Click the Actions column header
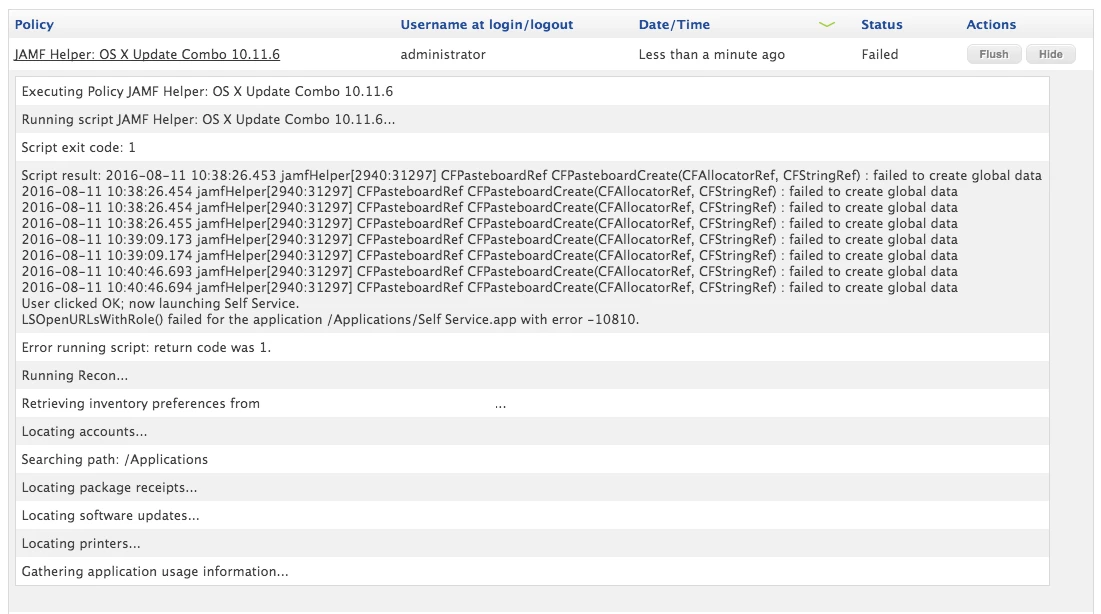The image size is (1101, 614). pos(991,25)
